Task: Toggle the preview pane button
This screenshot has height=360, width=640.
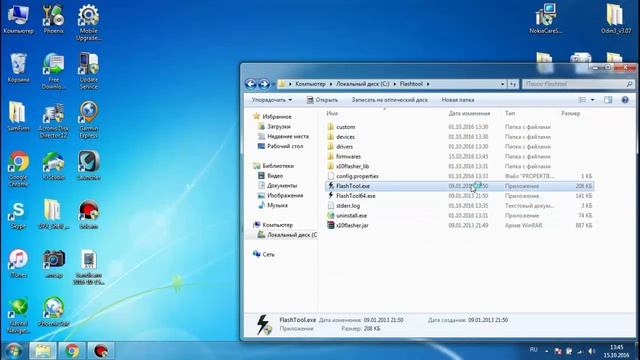Action: coord(608,100)
